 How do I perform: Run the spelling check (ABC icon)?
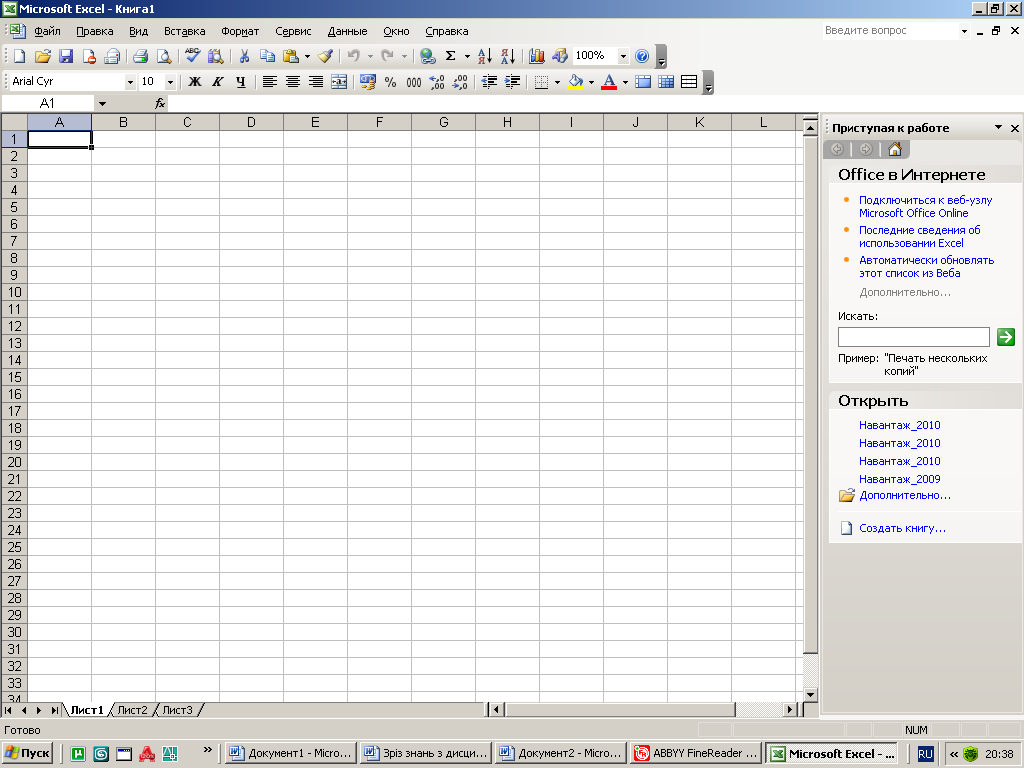192,56
